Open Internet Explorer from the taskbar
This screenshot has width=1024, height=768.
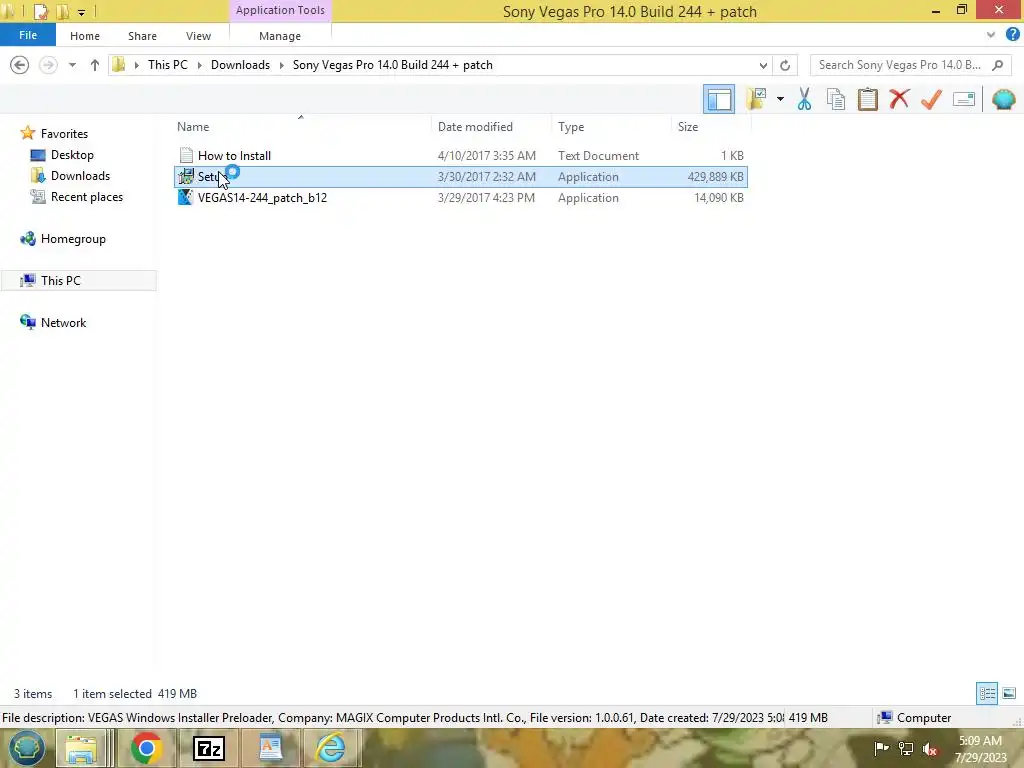331,748
